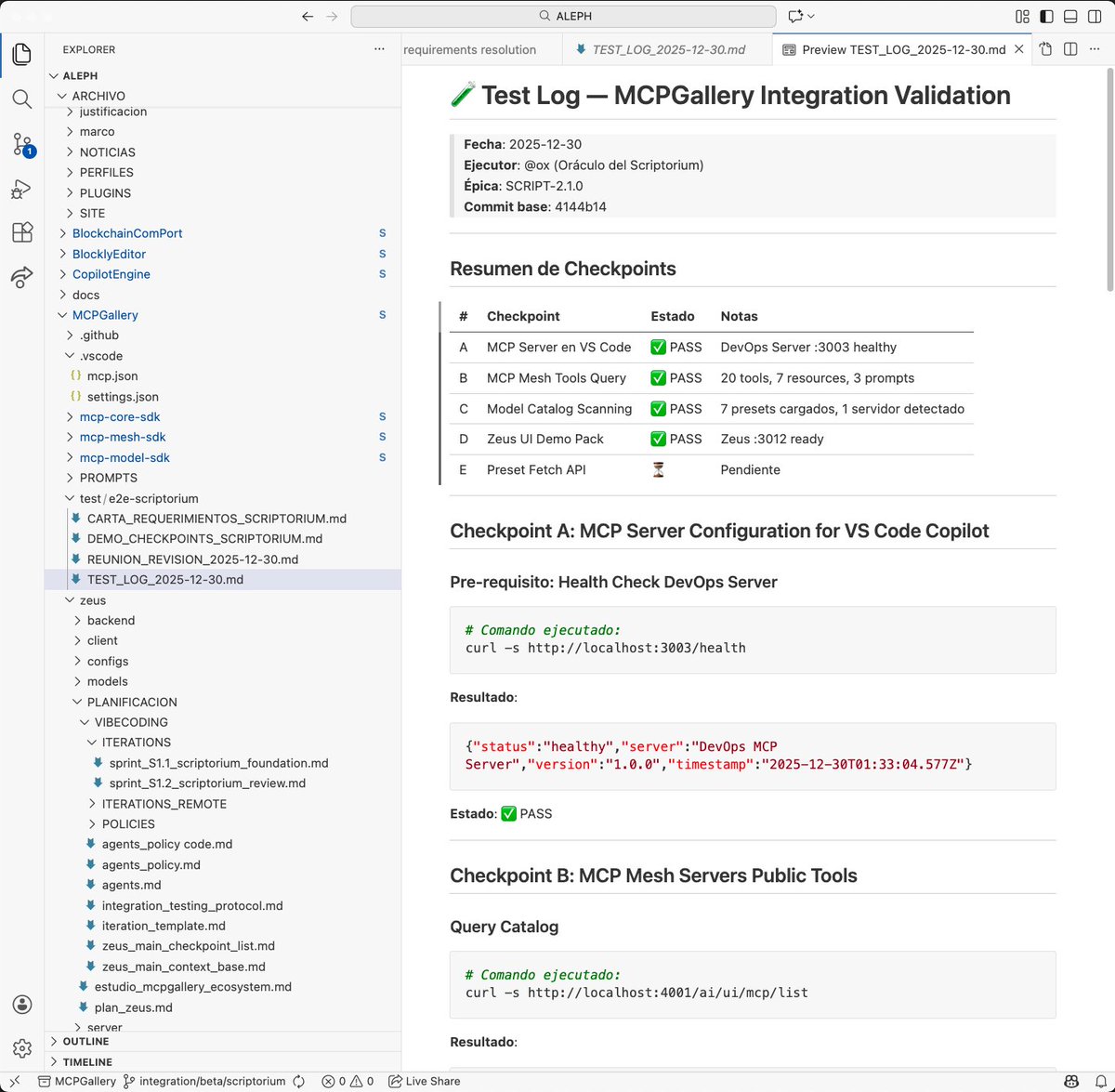Open Explorer Views and More Actions ellipsis
This screenshot has width=1115, height=1092.
379,49
